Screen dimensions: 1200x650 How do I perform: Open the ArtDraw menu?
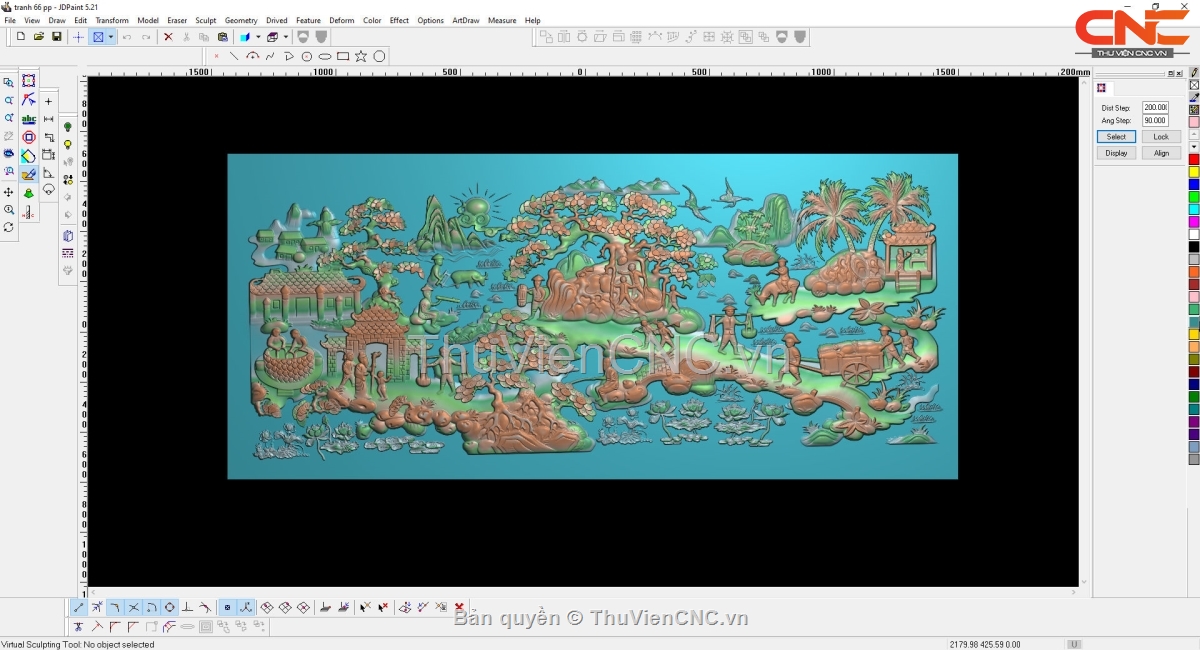[x=465, y=20]
